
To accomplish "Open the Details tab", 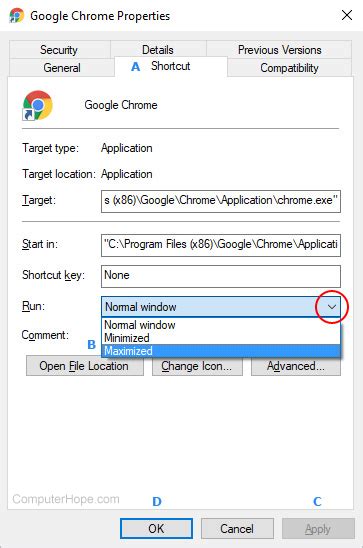I will 158,50.
